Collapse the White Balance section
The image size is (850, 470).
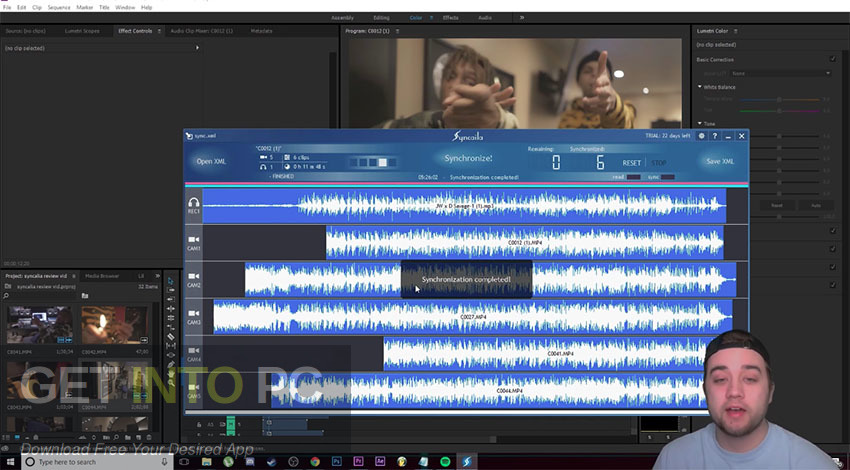[x=700, y=86]
